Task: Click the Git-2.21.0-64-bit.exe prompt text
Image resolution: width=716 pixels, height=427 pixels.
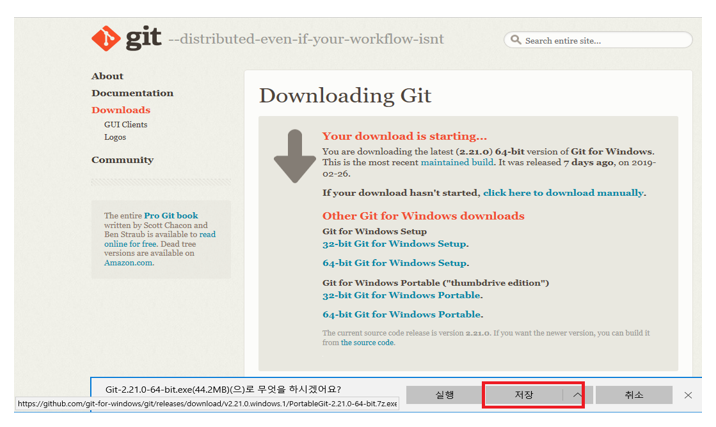Action: pyautogui.click(x=223, y=390)
